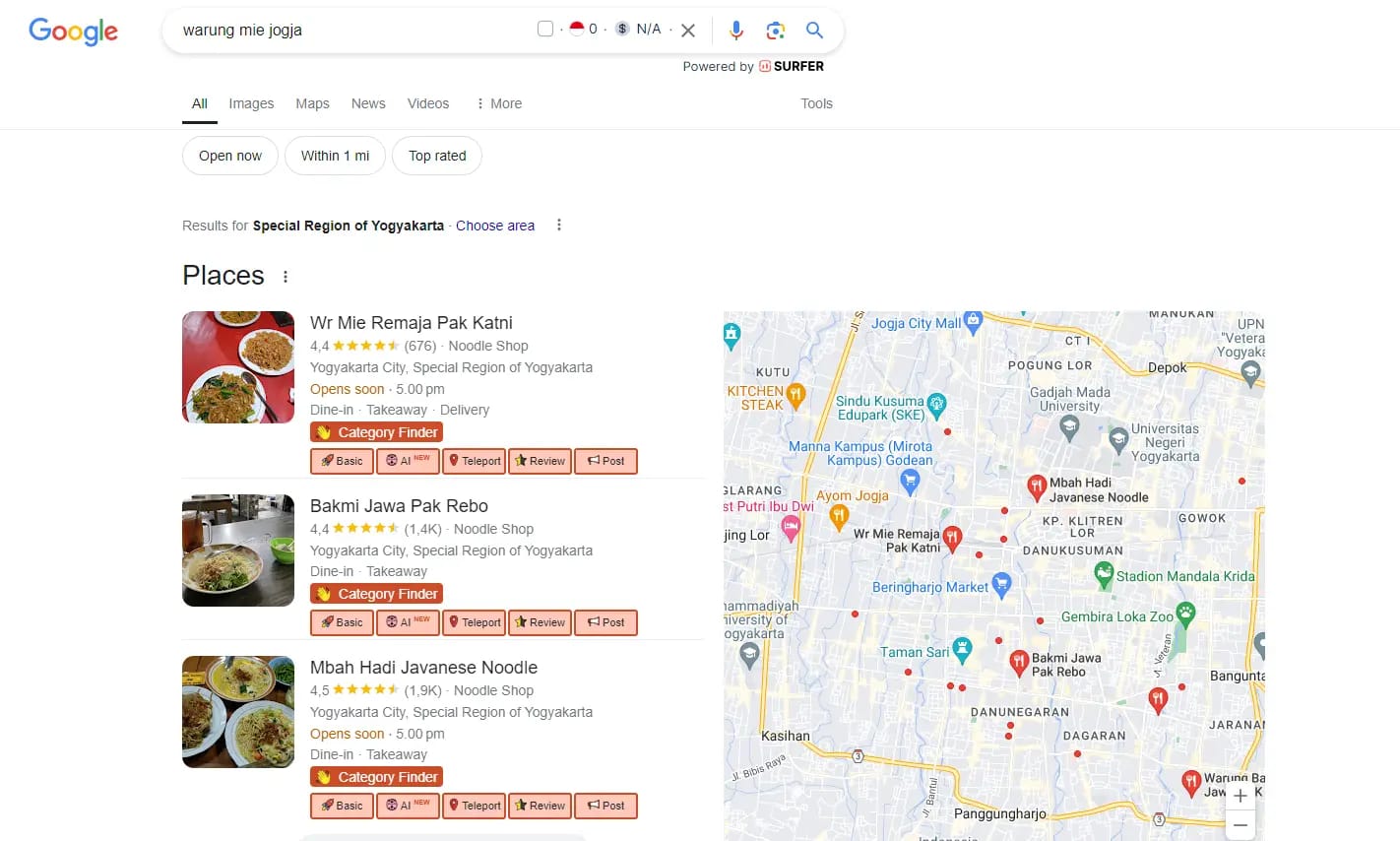Zoom in on the map with plus
Screen dimensions: 1400x841
[x=1241, y=796]
